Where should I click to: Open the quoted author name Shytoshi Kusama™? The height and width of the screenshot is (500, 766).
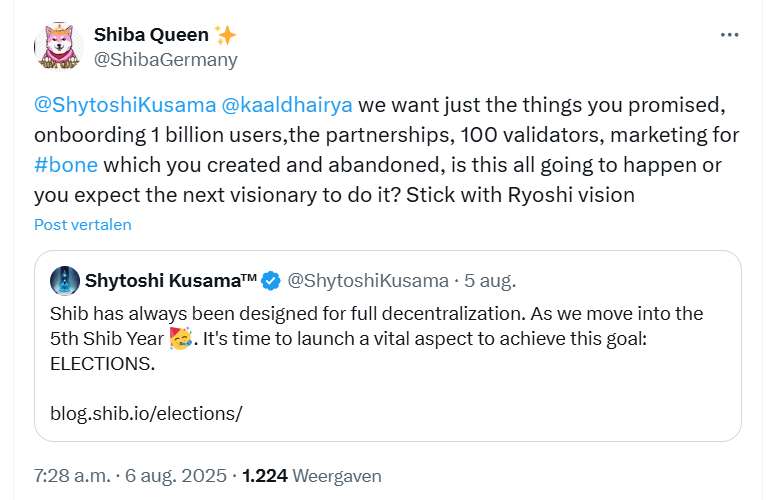pos(171,280)
